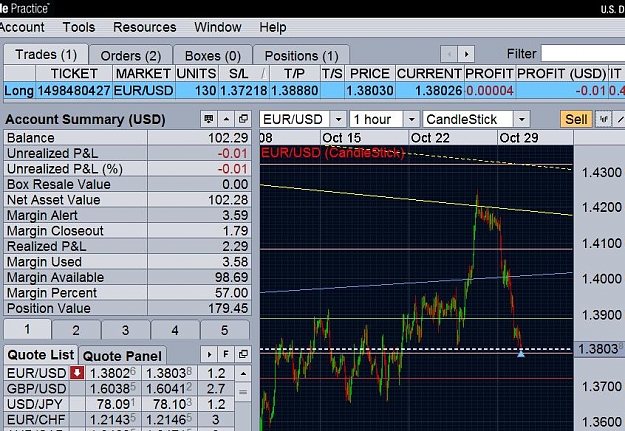Select the GBP/USD row in the Quote List

tap(119, 389)
